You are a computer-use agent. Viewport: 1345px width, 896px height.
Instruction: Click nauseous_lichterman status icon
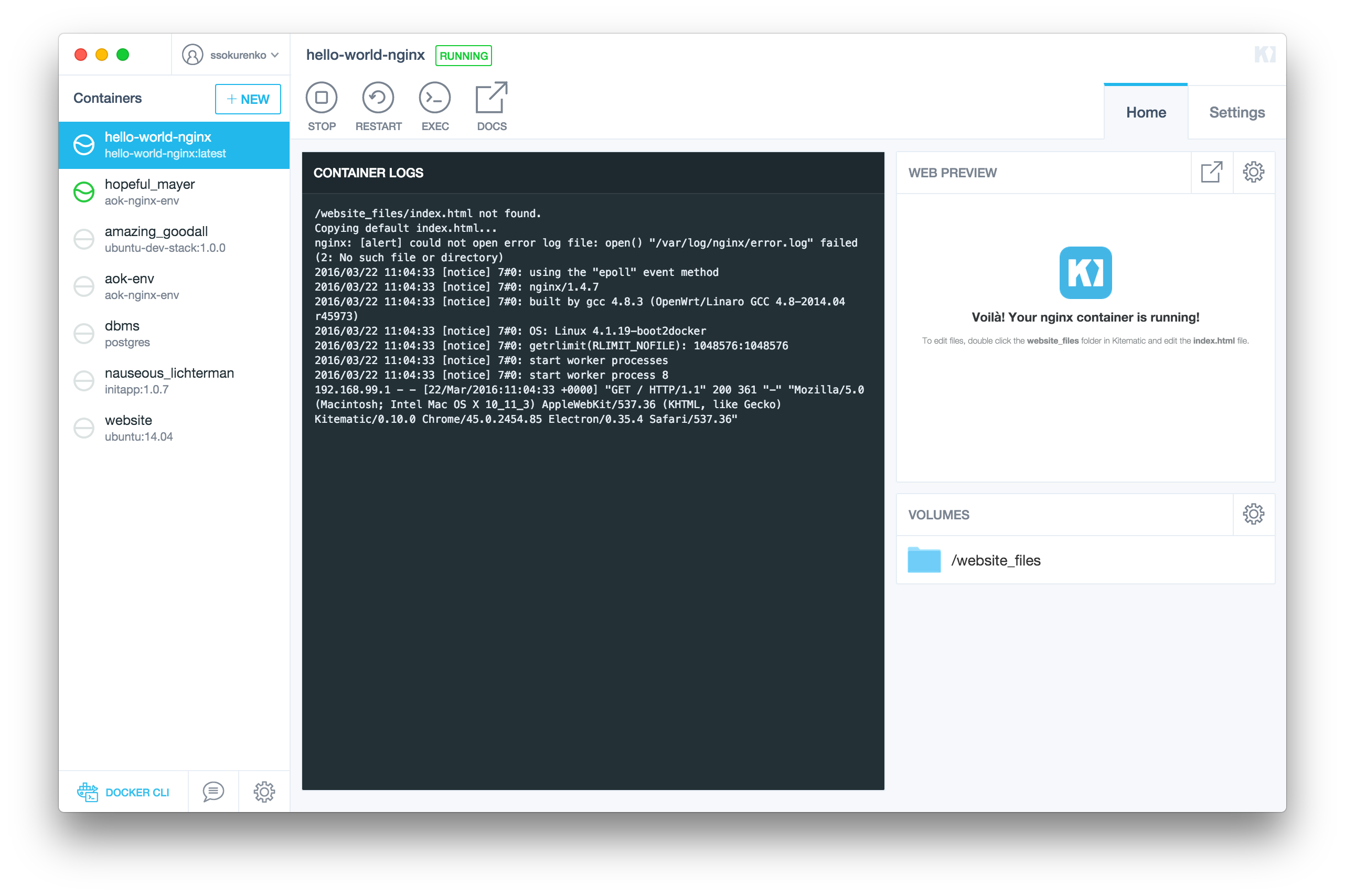click(x=84, y=380)
